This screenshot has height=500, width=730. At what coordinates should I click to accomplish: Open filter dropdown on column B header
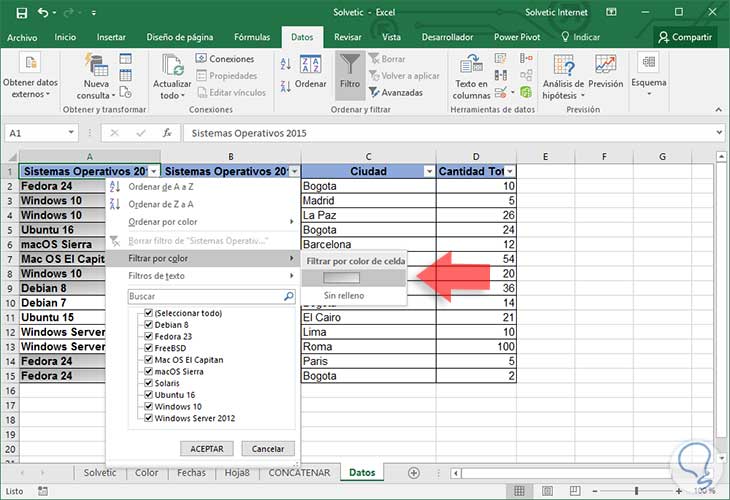(x=295, y=172)
